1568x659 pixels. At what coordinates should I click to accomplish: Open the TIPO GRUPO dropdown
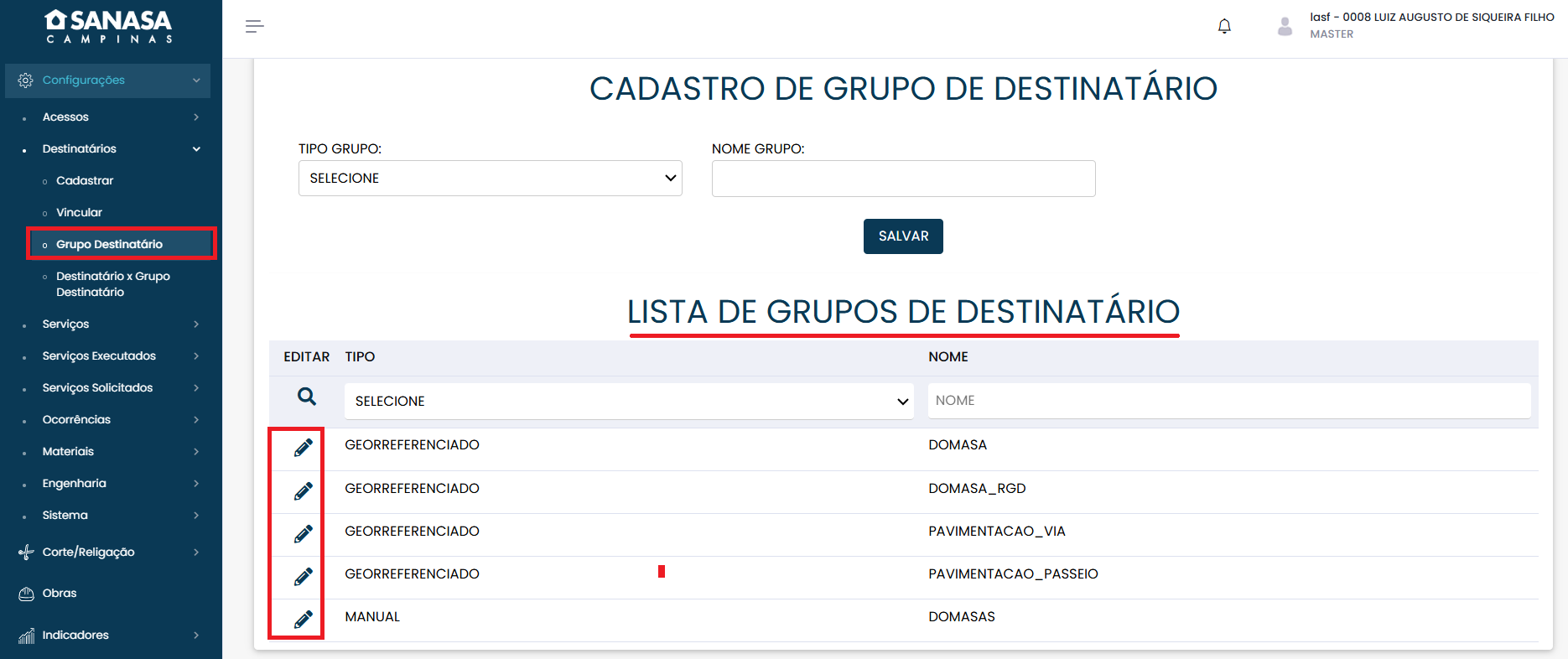[x=490, y=178]
